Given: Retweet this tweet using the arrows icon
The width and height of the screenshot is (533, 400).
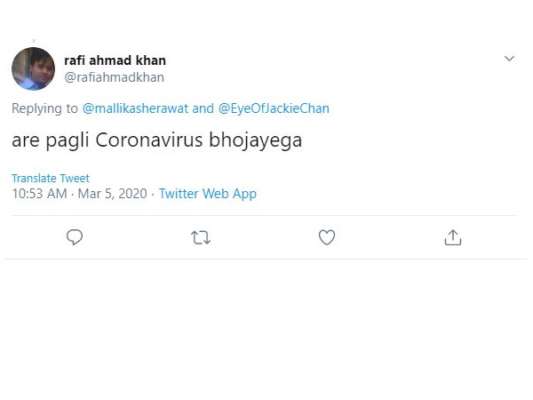Looking at the screenshot, I should tap(201, 238).
